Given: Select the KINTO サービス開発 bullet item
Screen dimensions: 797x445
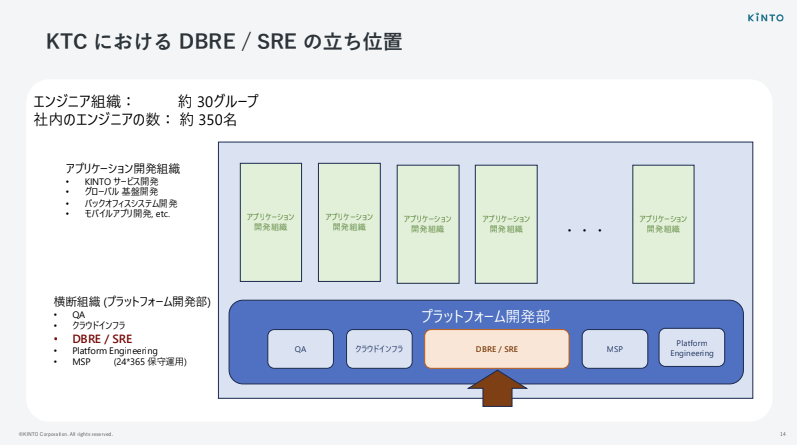Looking at the screenshot, I should point(121,181).
